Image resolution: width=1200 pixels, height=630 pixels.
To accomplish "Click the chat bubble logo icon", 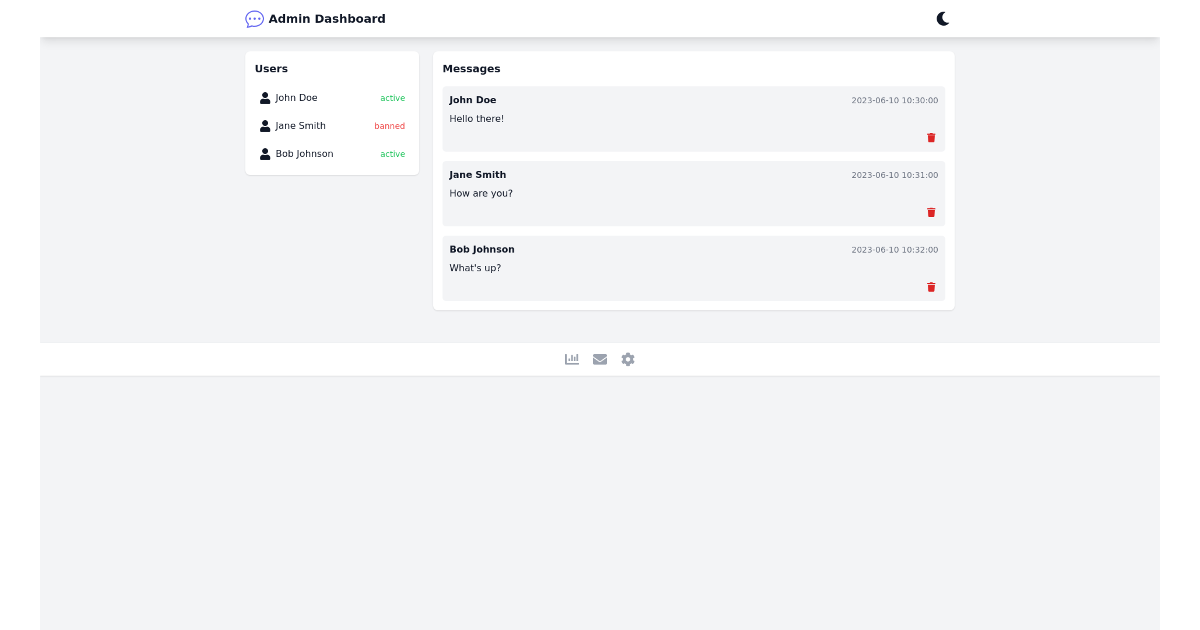I will tap(254, 18).
